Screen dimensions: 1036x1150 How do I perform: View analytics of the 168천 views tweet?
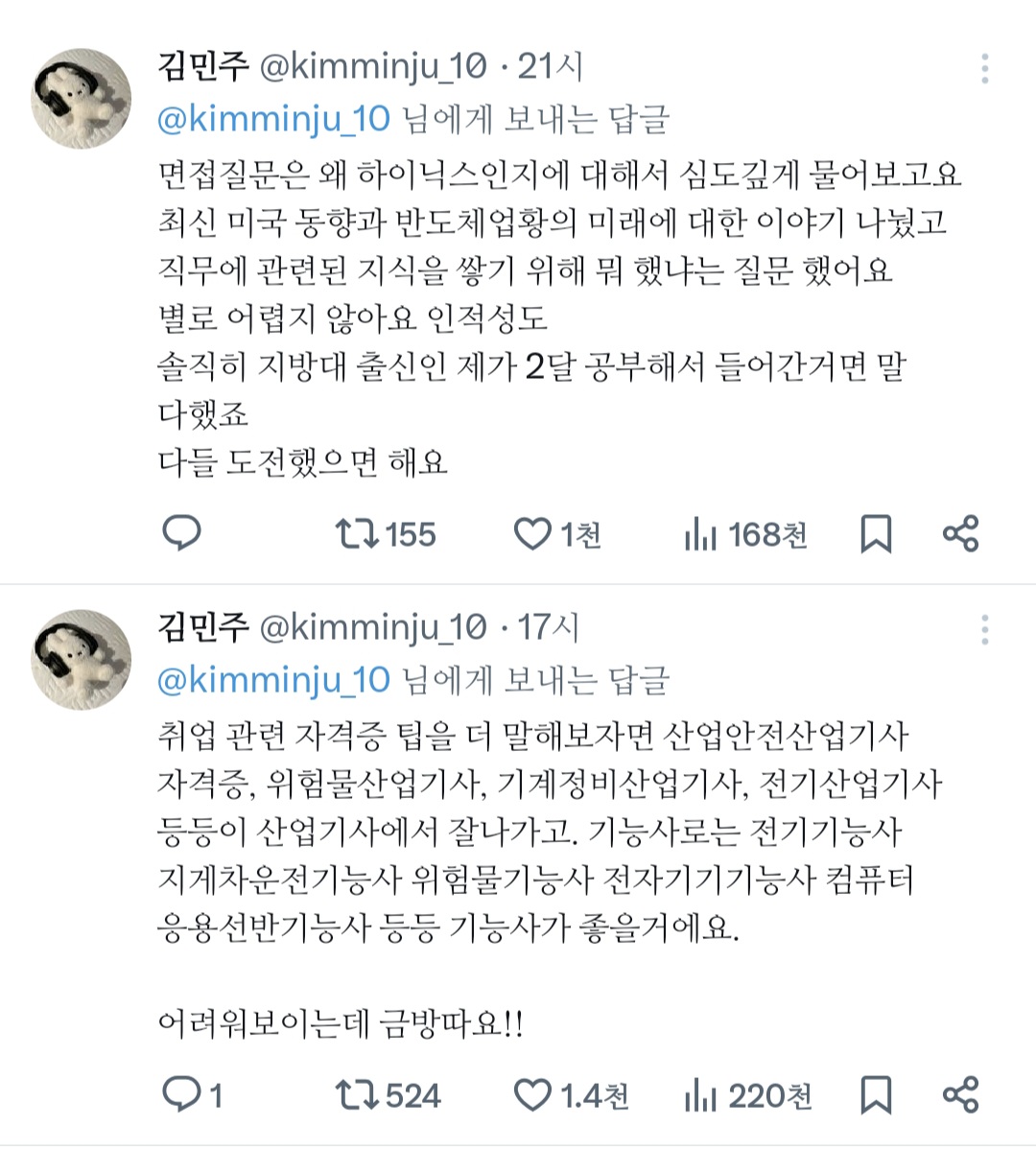tap(701, 534)
